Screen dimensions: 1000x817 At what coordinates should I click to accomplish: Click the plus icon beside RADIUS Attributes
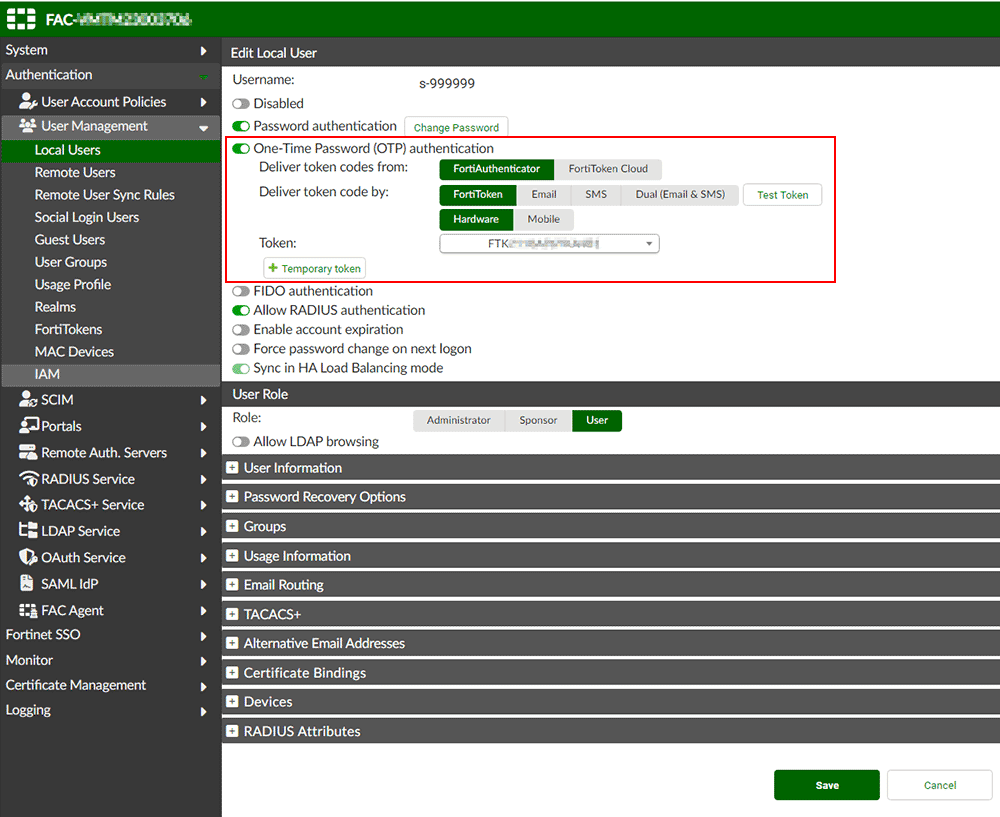(x=232, y=731)
